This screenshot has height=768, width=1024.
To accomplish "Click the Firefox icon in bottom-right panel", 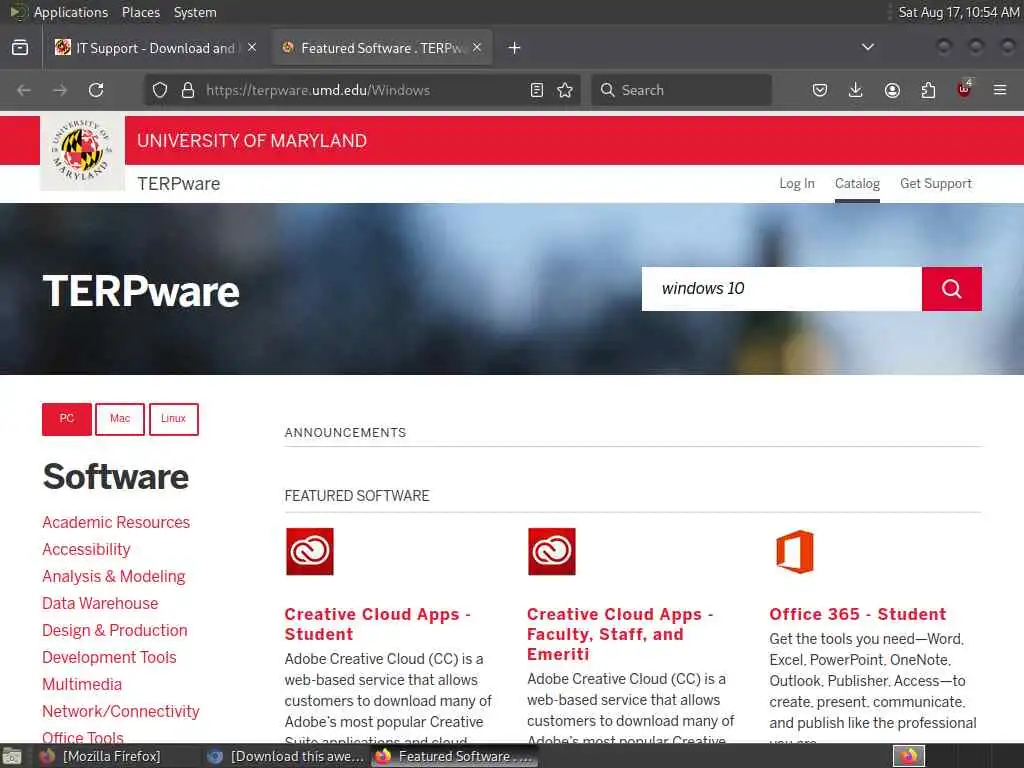I will pos(909,756).
